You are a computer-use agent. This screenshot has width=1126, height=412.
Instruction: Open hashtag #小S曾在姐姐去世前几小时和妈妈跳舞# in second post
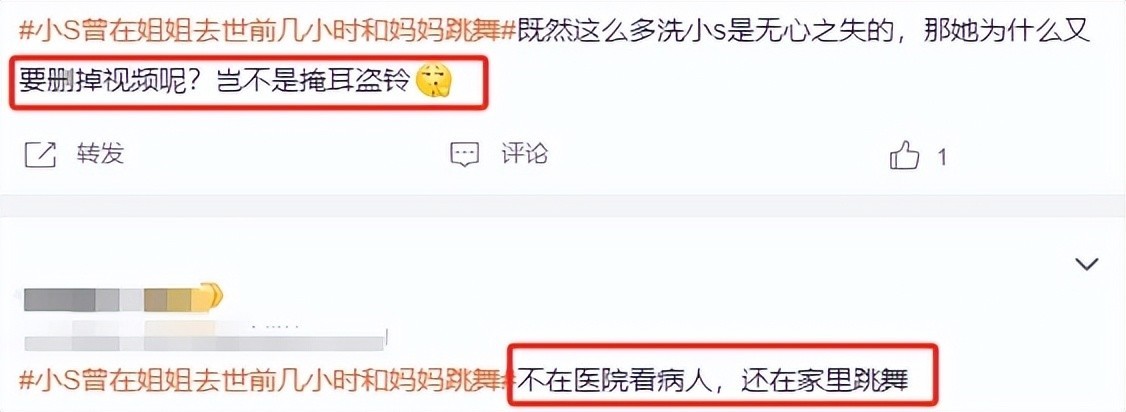[267, 378]
